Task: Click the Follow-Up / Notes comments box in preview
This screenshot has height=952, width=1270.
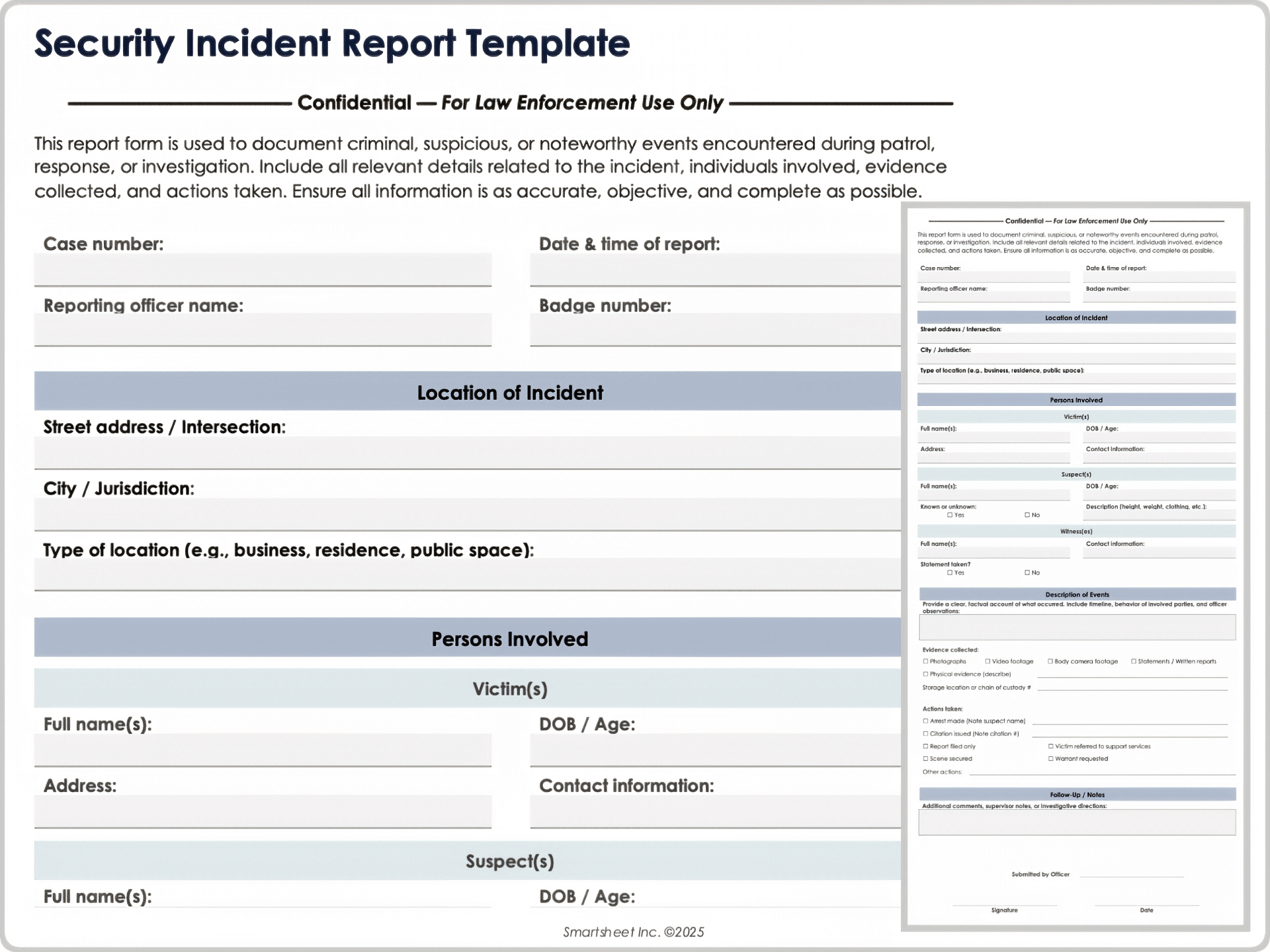Action: 1077,822
